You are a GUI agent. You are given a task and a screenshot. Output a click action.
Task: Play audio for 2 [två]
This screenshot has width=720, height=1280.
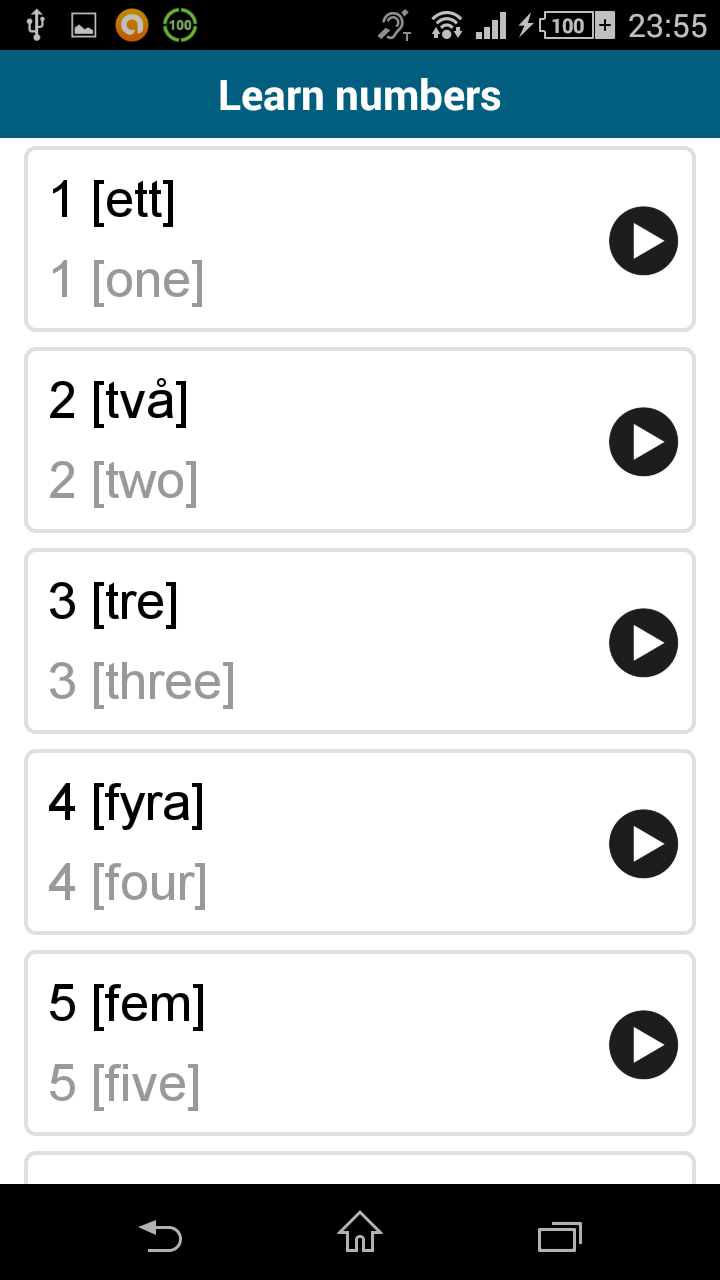[643, 442]
